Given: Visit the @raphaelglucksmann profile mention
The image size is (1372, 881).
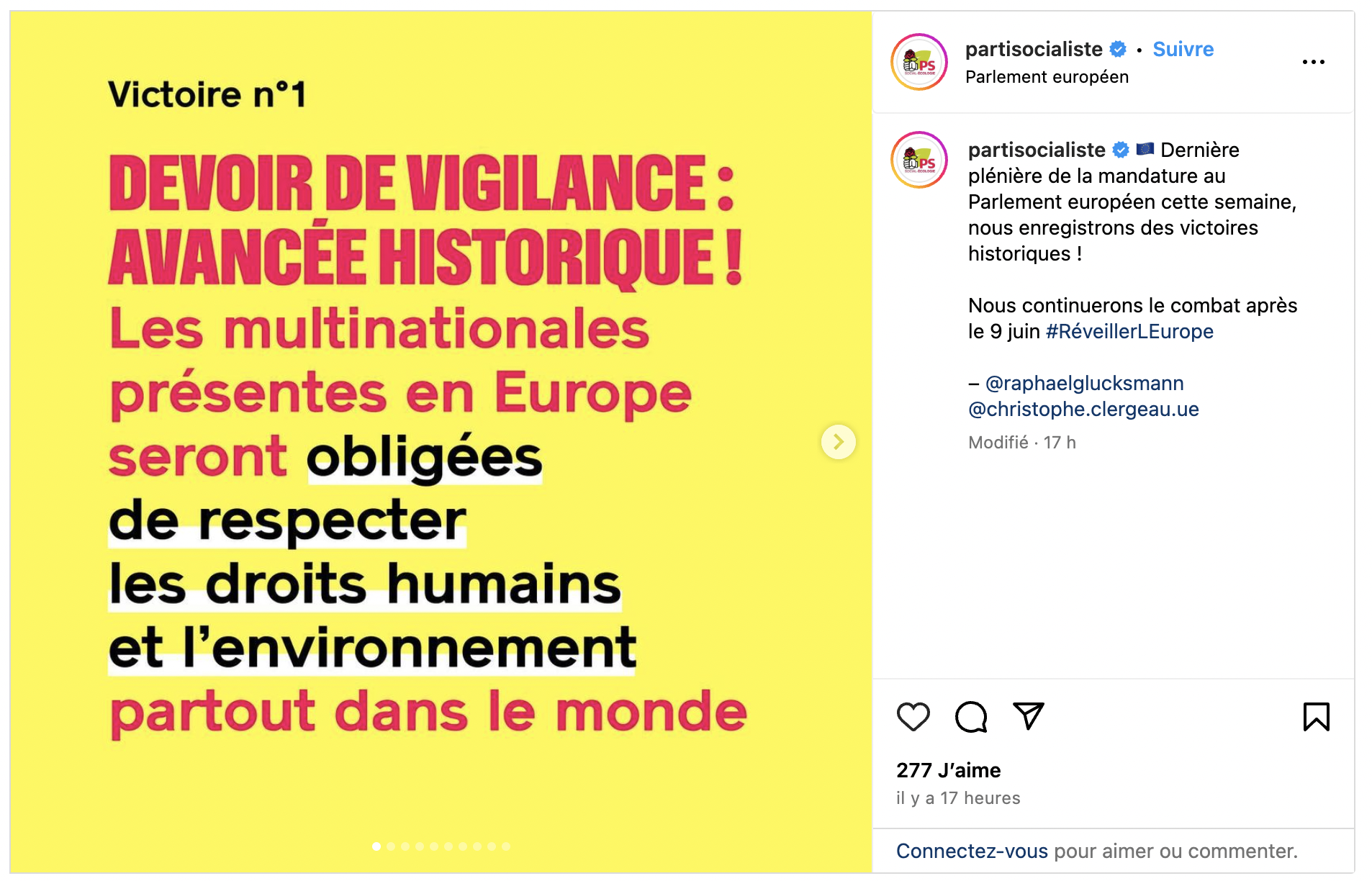Looking at the screenshot, I should click(1084, 383).
